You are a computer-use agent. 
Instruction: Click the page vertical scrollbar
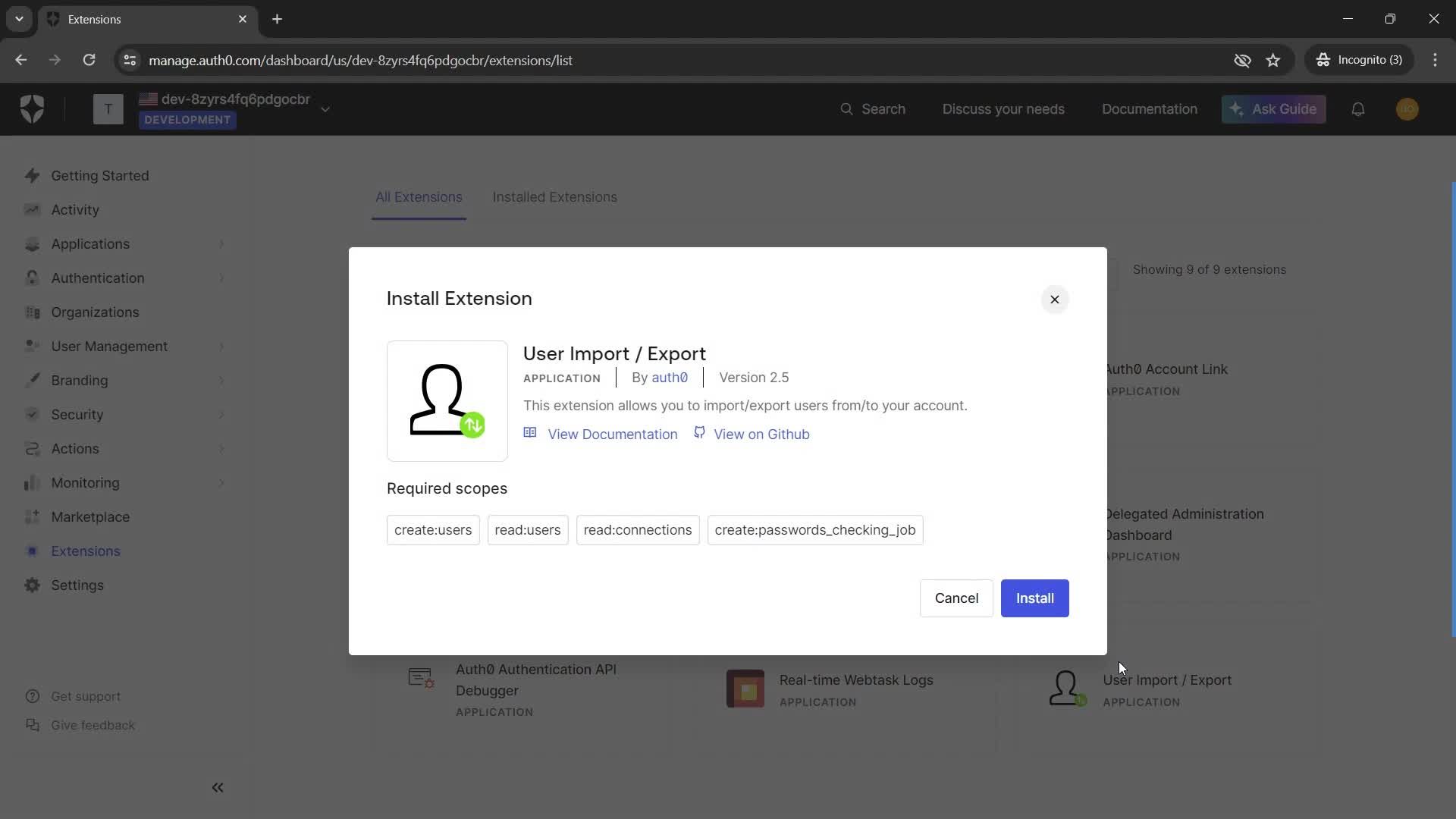click(1452, 409)
